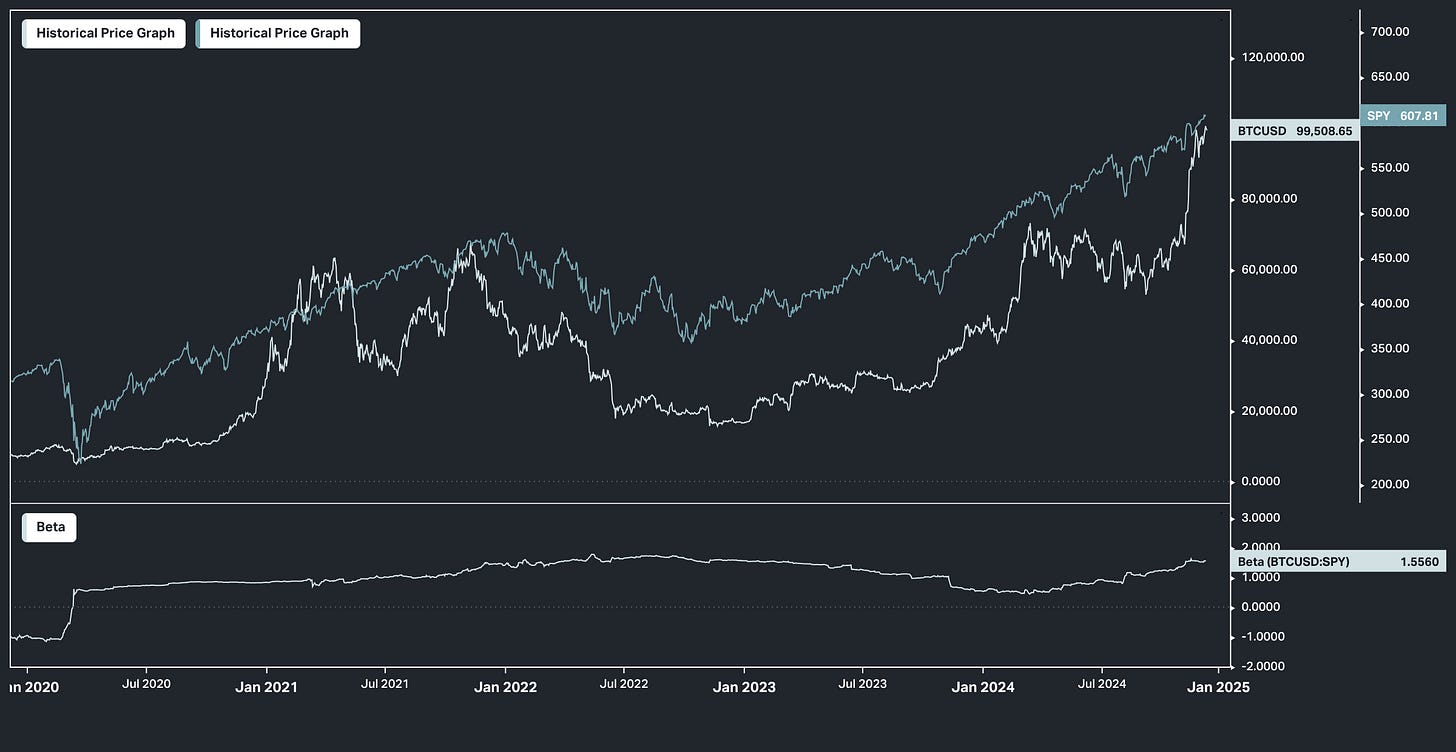This screenshot has height=752, width=1456.
Task: Click the 80,000.00 axis label
Action: pos(1269,198)
